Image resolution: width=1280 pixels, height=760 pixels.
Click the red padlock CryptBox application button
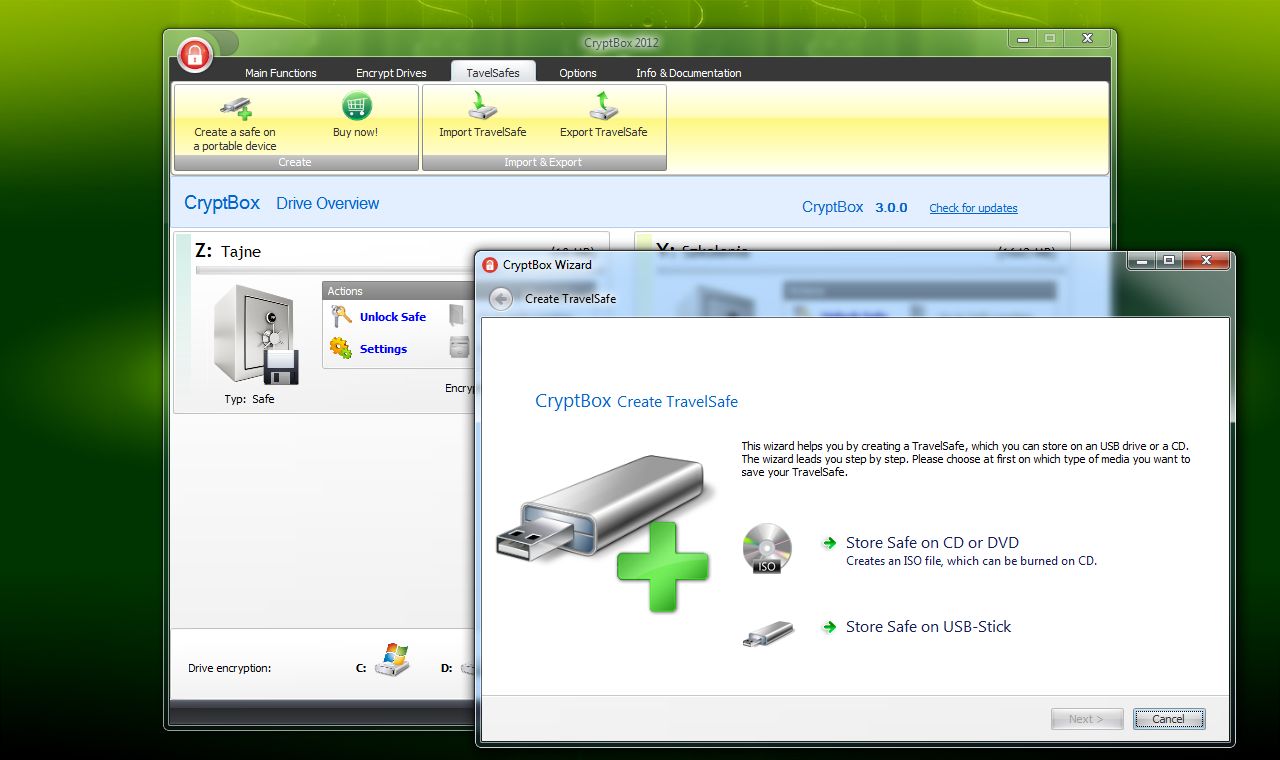tap(195, 53)
